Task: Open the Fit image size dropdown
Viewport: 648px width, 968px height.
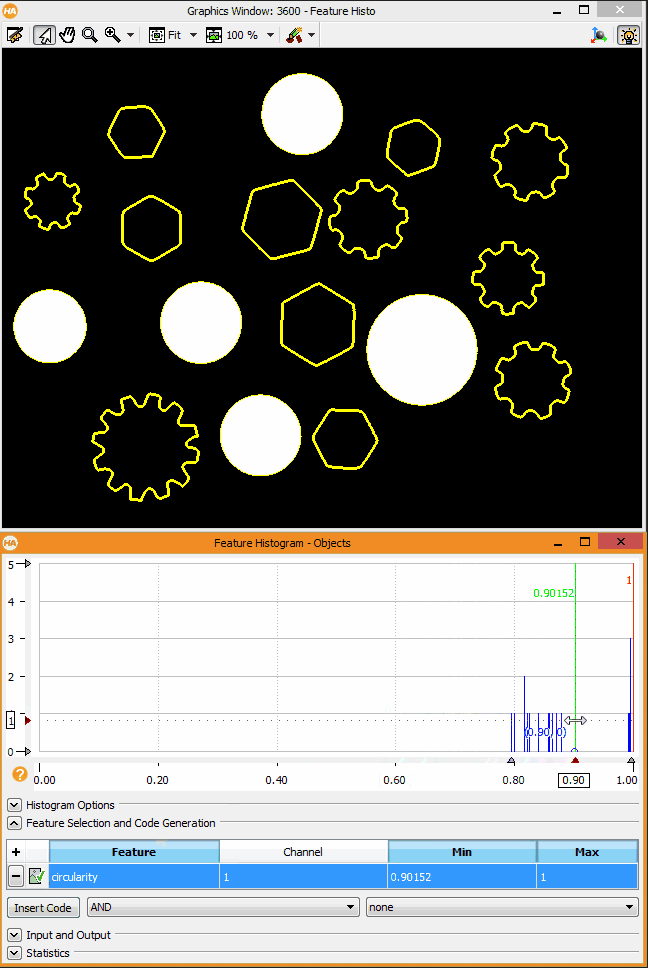Action: [193, 35]
